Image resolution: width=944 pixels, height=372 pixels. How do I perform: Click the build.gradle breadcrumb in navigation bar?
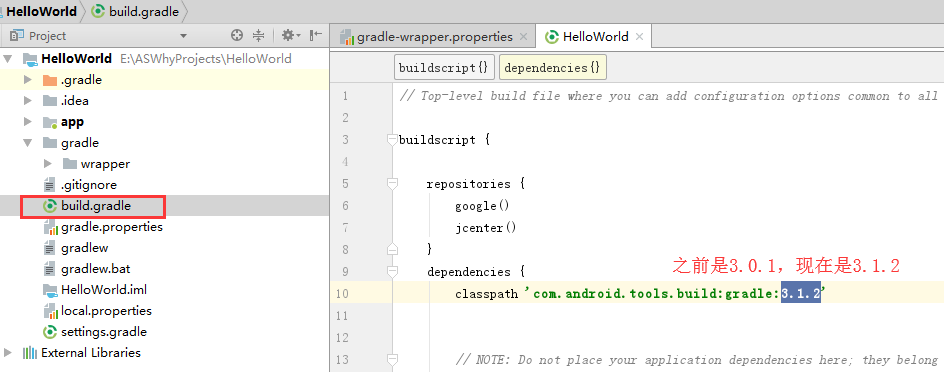click(x=136, y=11)
